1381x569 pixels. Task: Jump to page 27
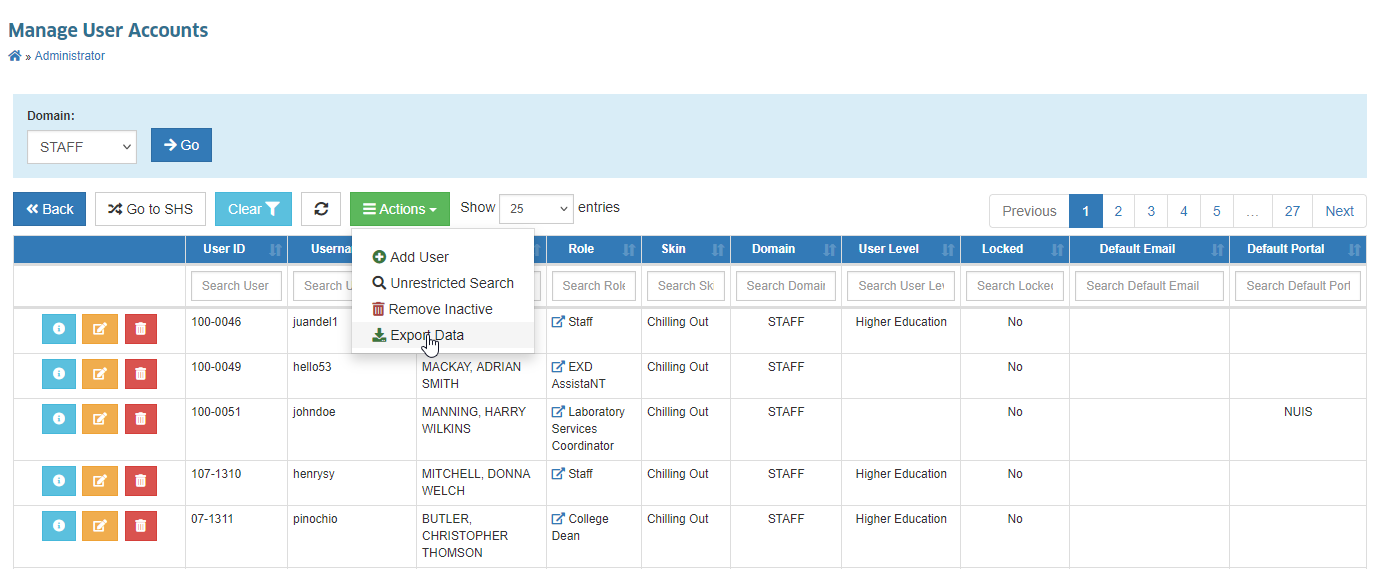tap(1292, 211)
